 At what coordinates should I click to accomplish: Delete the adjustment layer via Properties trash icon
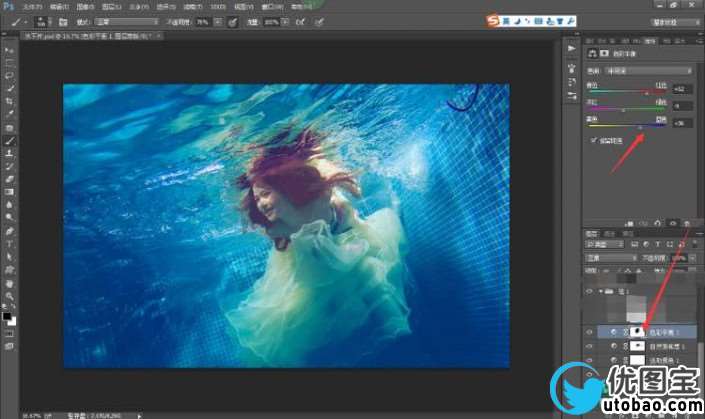coord(687,223)
